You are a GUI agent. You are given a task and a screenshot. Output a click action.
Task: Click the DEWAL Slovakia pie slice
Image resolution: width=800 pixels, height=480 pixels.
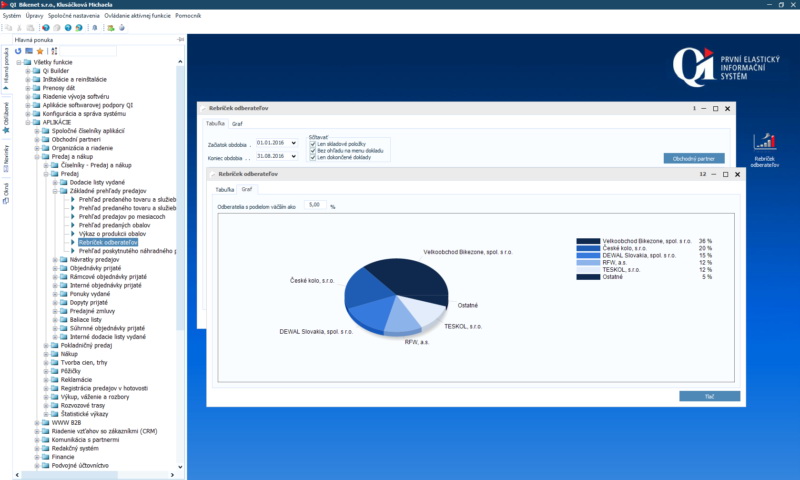pyautogui.click(x=370, y=314)
